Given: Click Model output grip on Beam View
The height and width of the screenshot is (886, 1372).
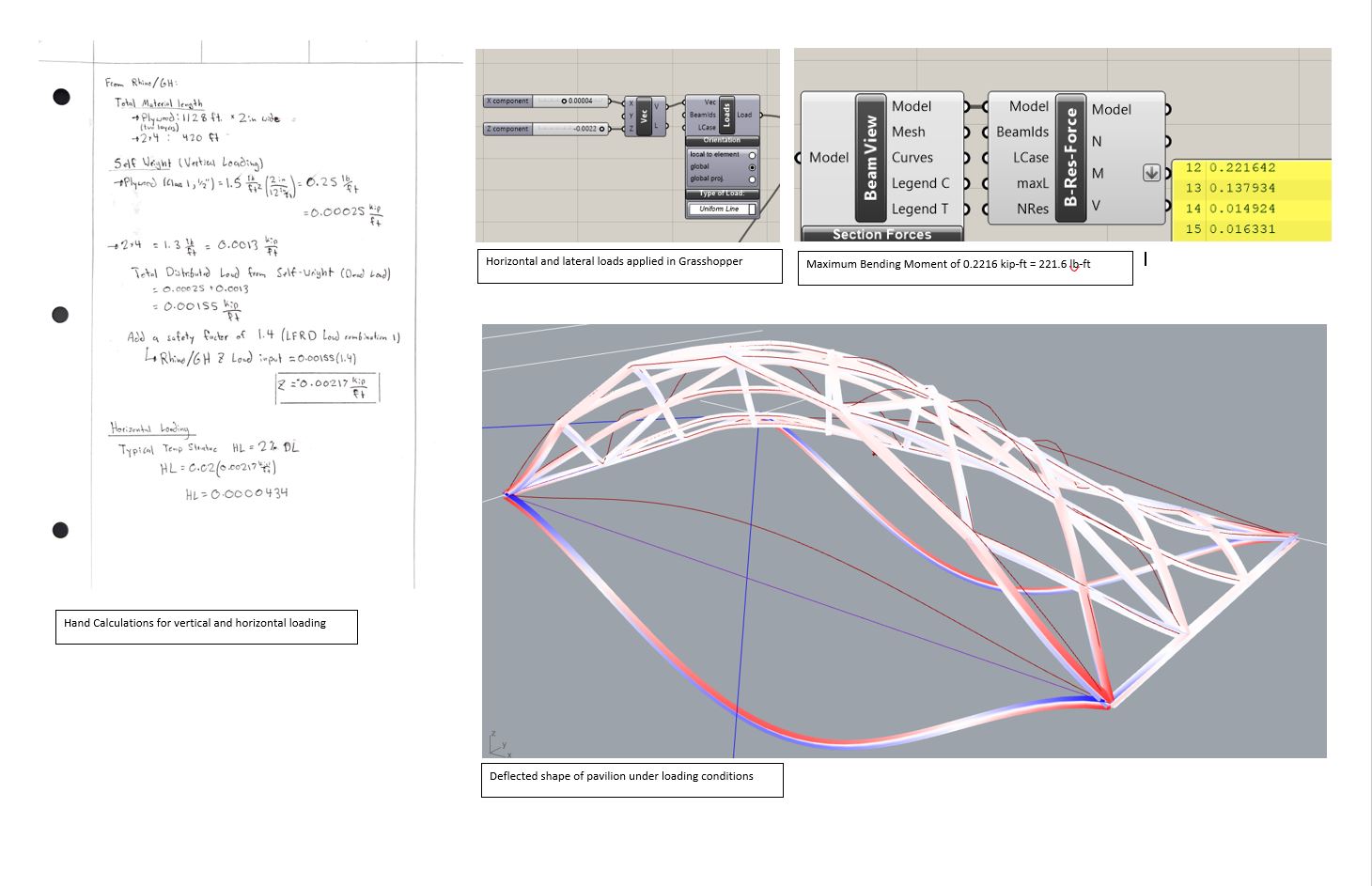Looking at the screenshot, I should tap(966, 107).
